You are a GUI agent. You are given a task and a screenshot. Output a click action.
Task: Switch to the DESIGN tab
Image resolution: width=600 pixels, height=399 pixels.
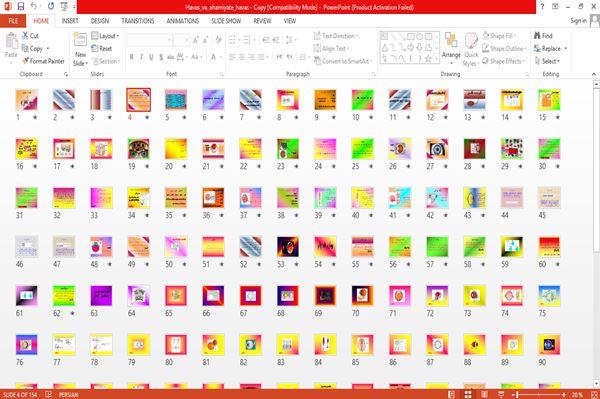click(x=100, y=21)
